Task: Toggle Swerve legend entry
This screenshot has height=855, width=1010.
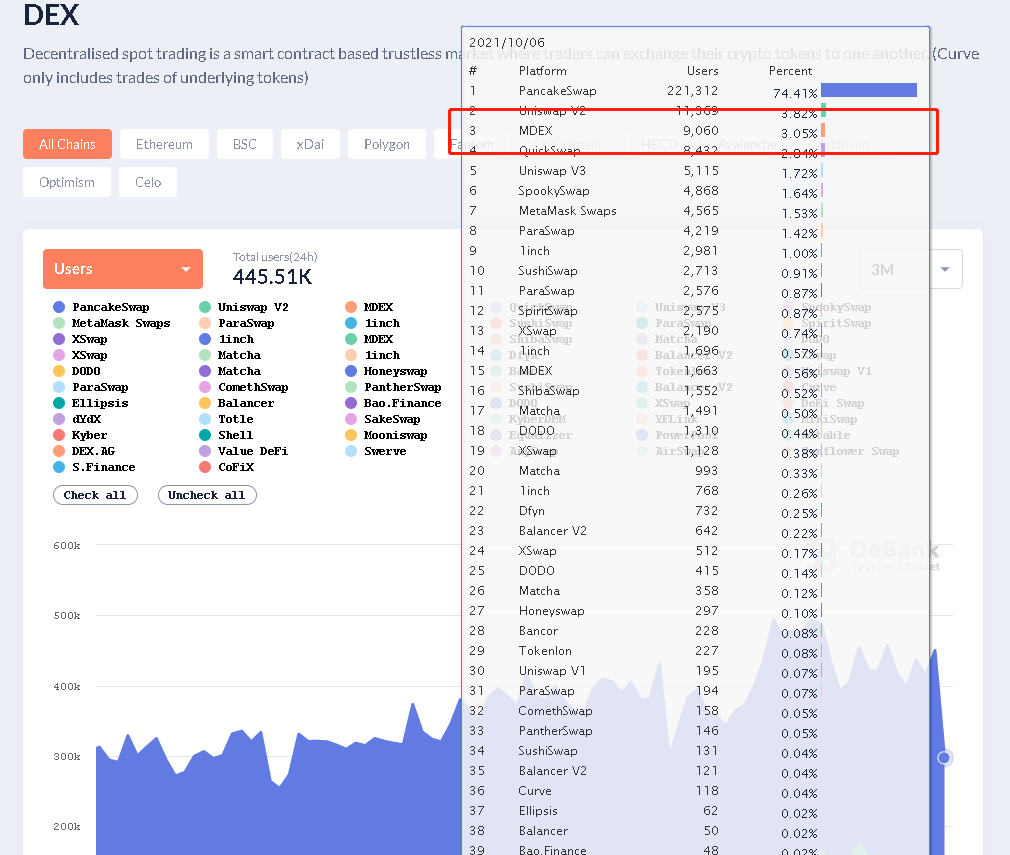Action: coord(376,451)
